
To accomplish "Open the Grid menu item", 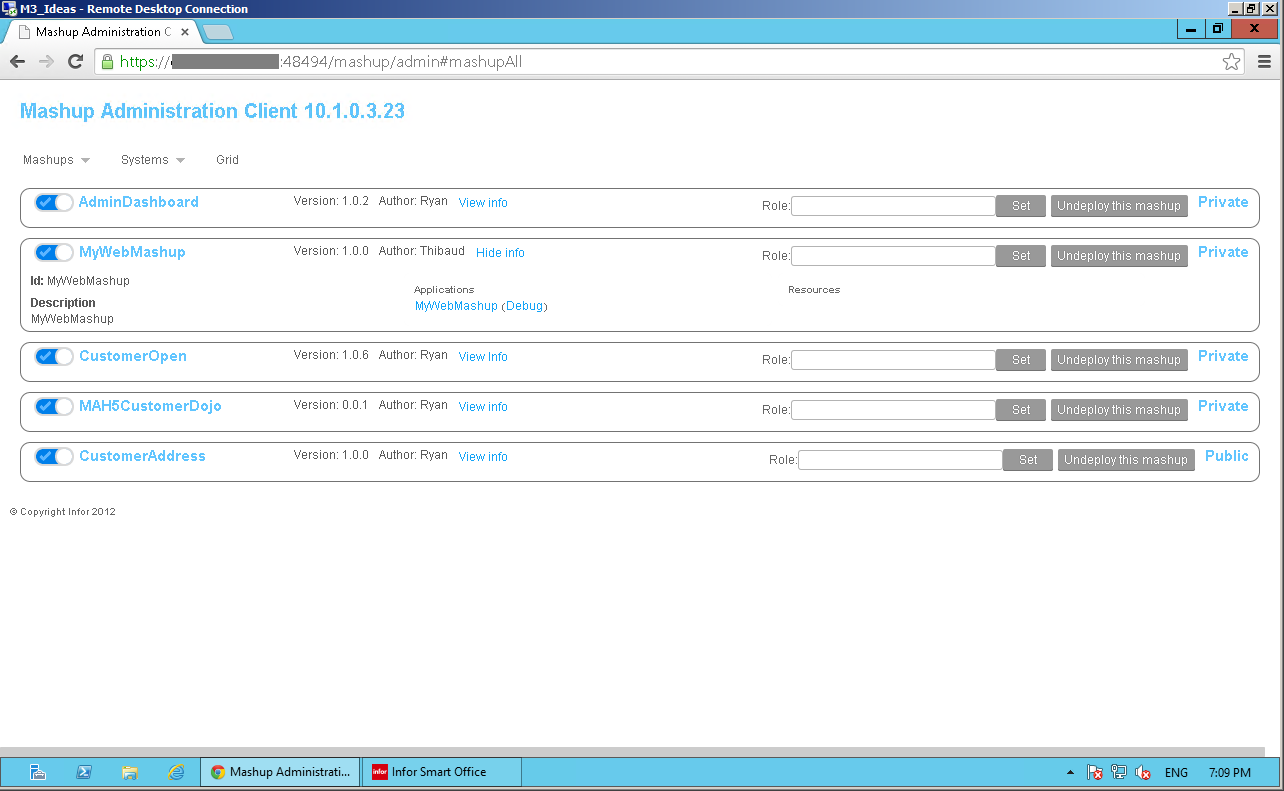I will click(227, 160).
